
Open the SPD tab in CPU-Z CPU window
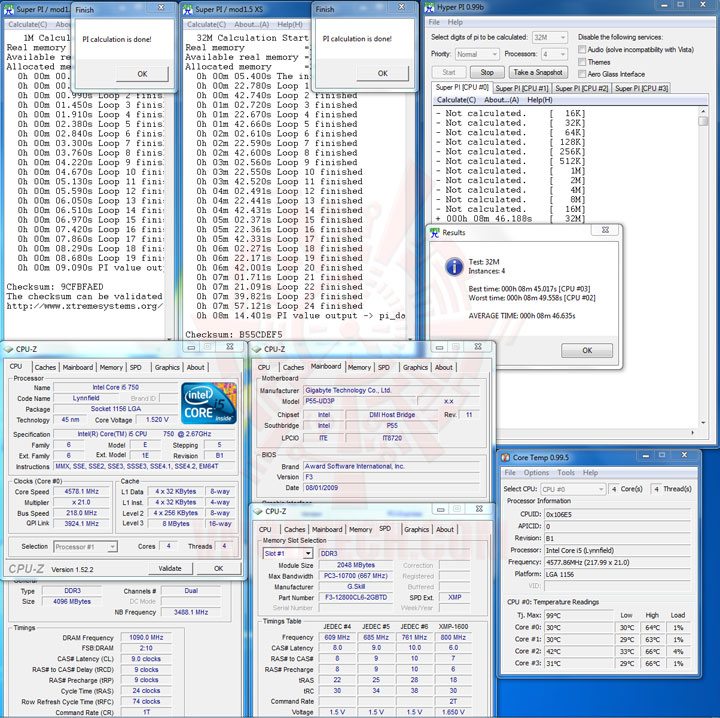[135, 367]
